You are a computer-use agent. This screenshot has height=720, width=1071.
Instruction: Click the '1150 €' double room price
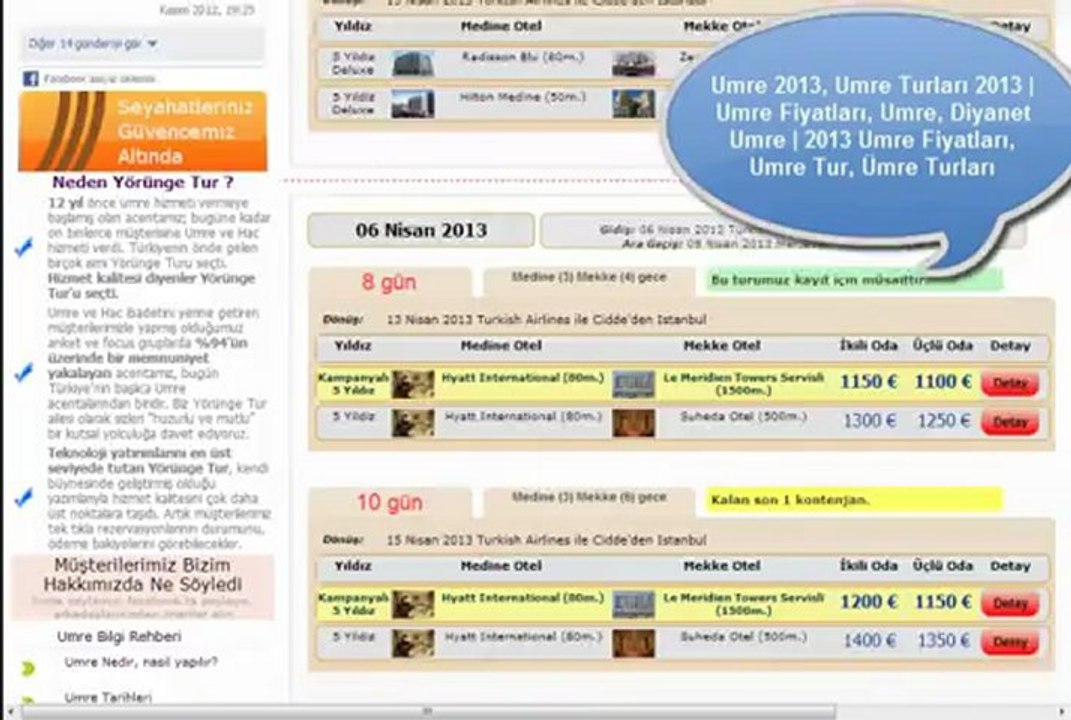pos(868,381)
